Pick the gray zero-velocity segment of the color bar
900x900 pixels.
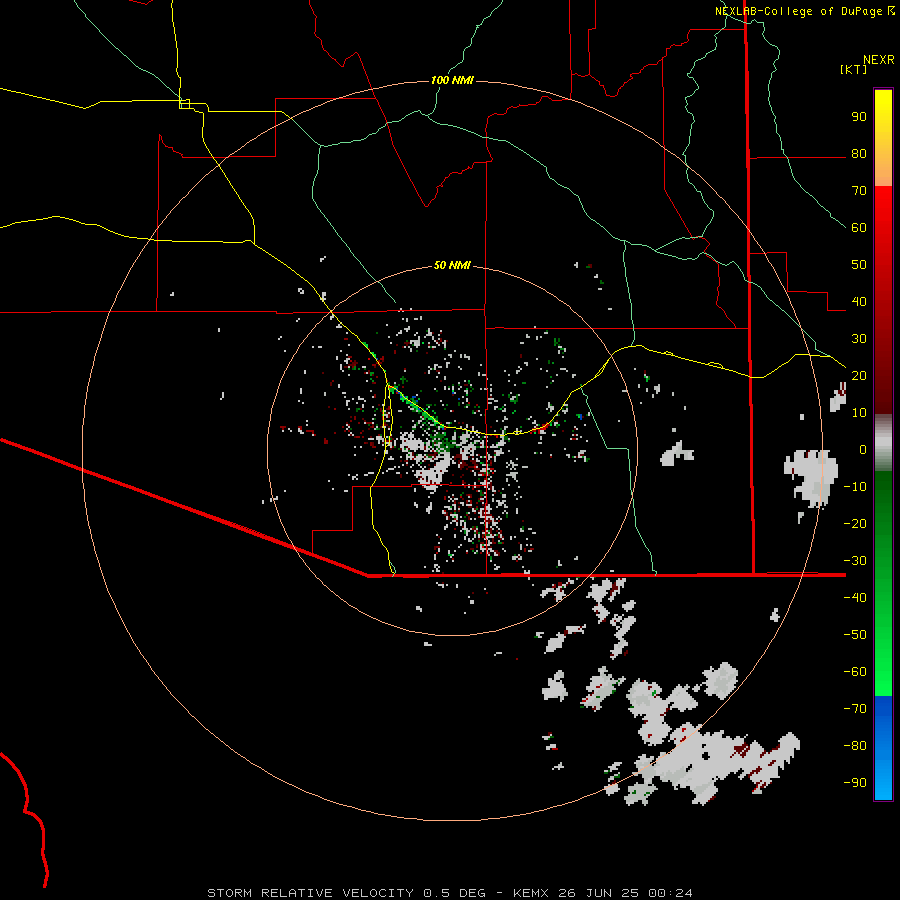click(883, 443)
